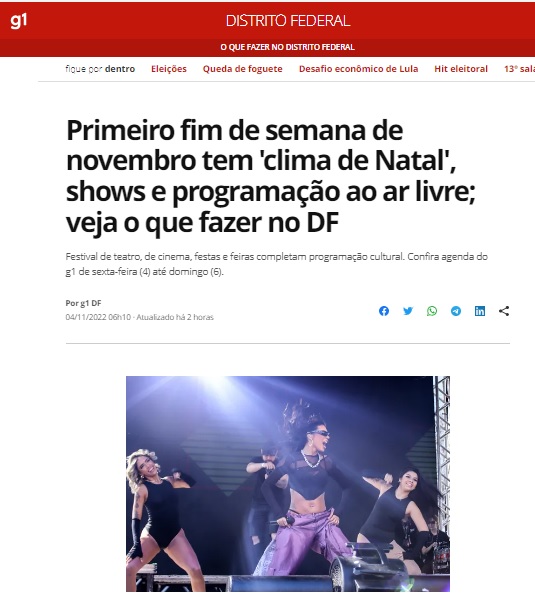Image resolution: width=535 pixels, height=610 pixels.
Task: Open the Hit eleitoral topic
Action: 461,69
